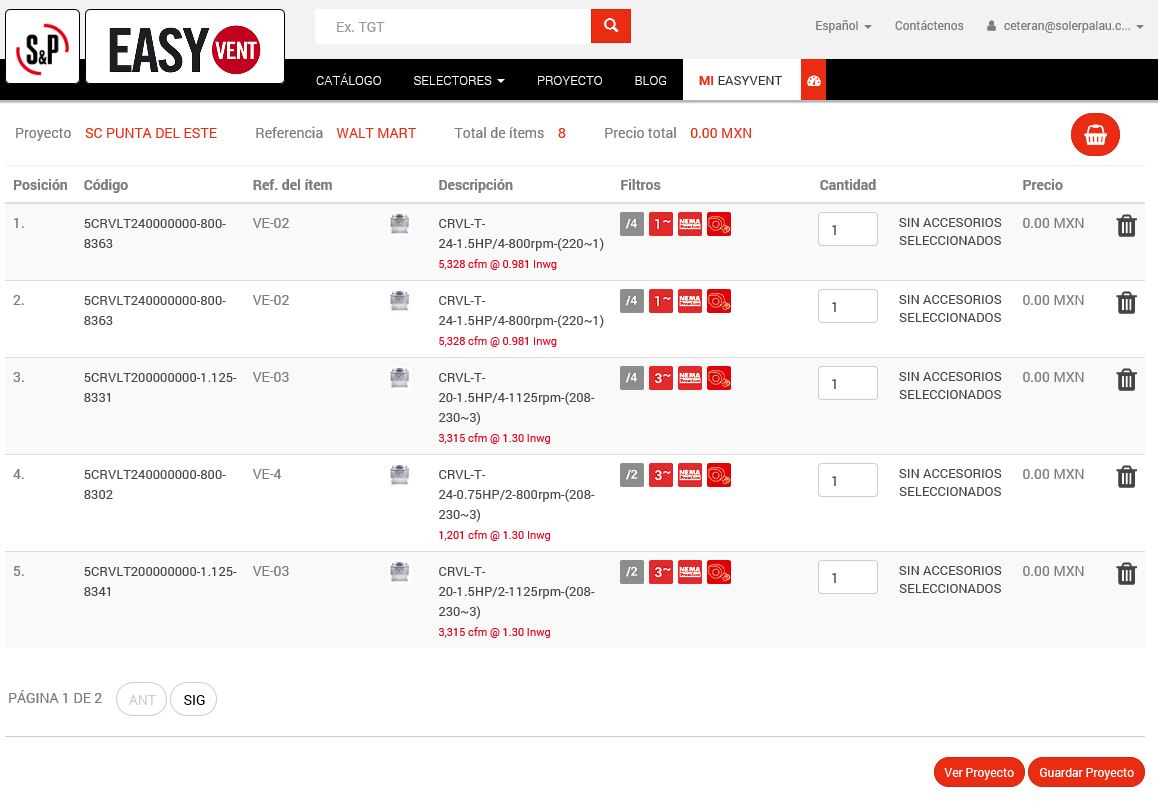Open the Contáctenos link
Image resolution: width=1158 pixels, height=807 pixels.
929,26
